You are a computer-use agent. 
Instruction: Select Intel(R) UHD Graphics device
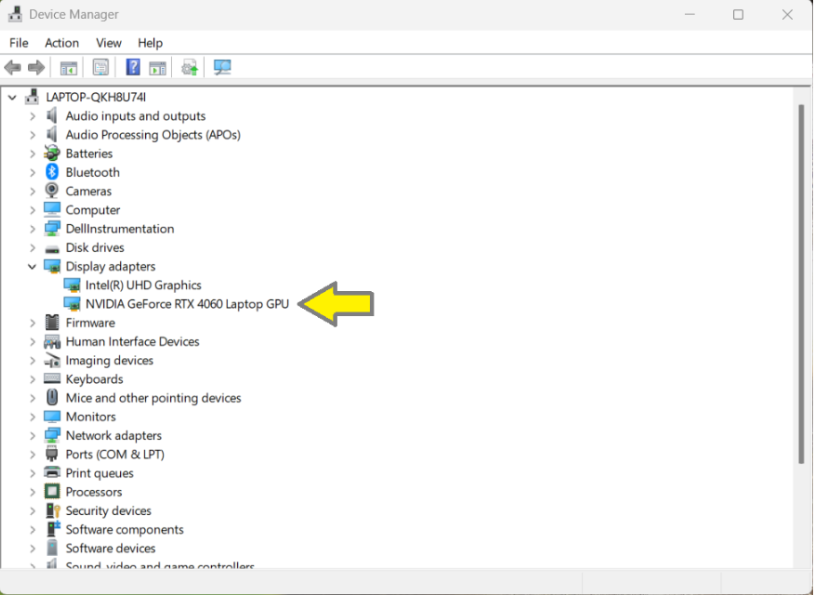click(x=143, y=285)
